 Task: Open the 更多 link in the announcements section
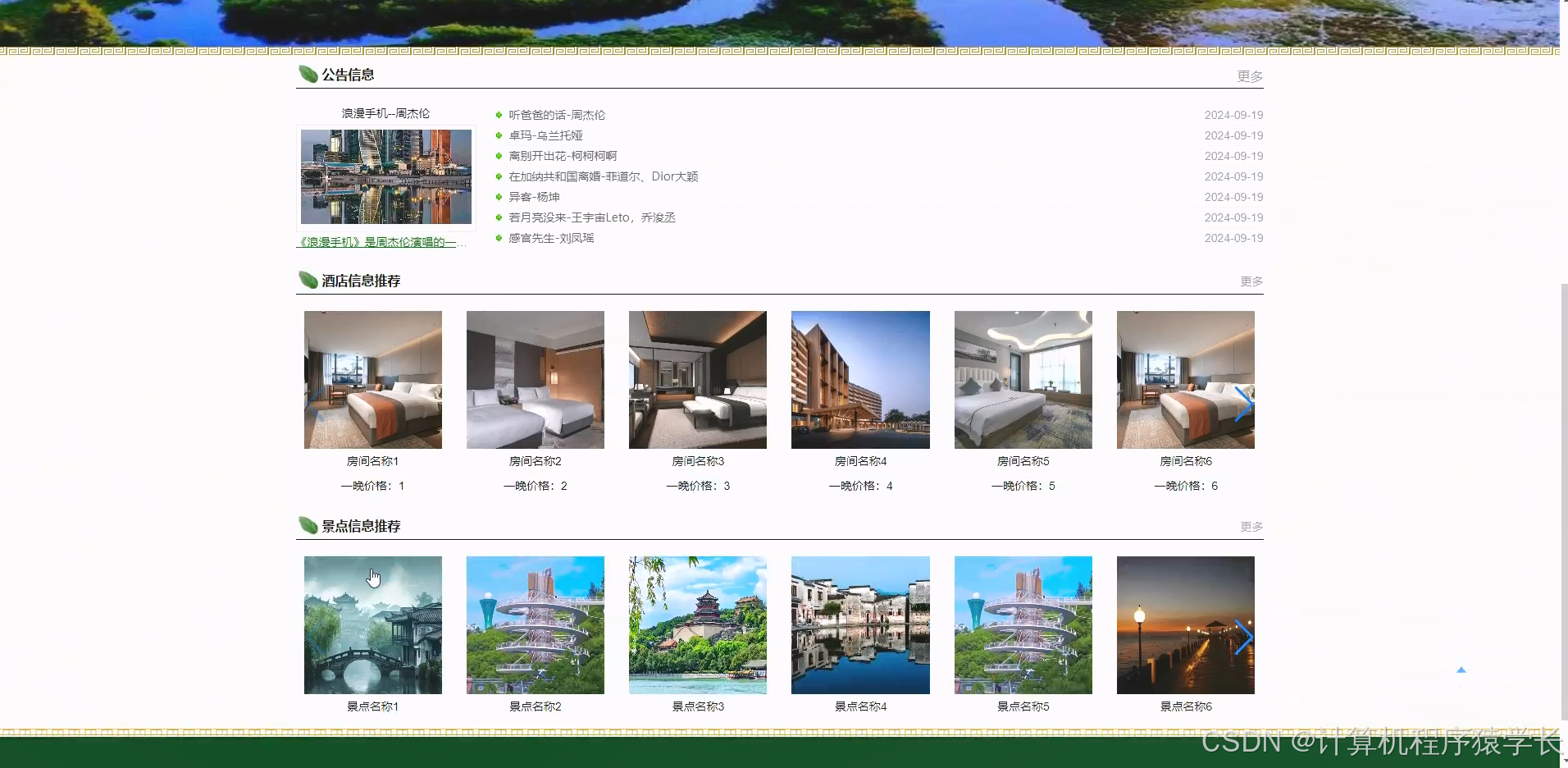coord(1250,75)
